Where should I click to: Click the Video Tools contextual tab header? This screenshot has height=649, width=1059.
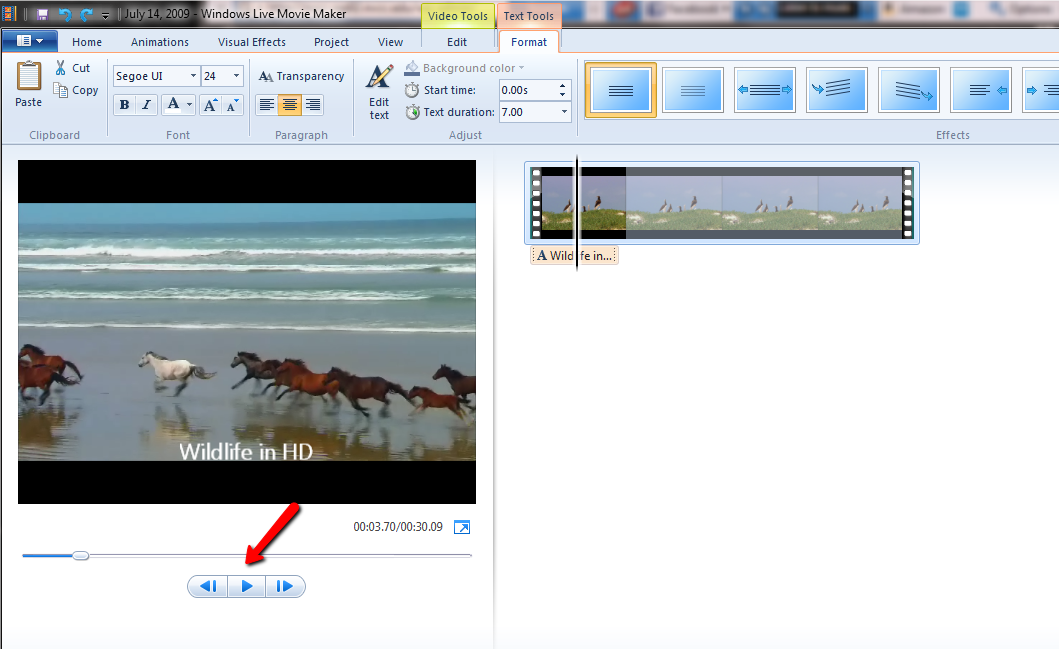tap(457, 16)
